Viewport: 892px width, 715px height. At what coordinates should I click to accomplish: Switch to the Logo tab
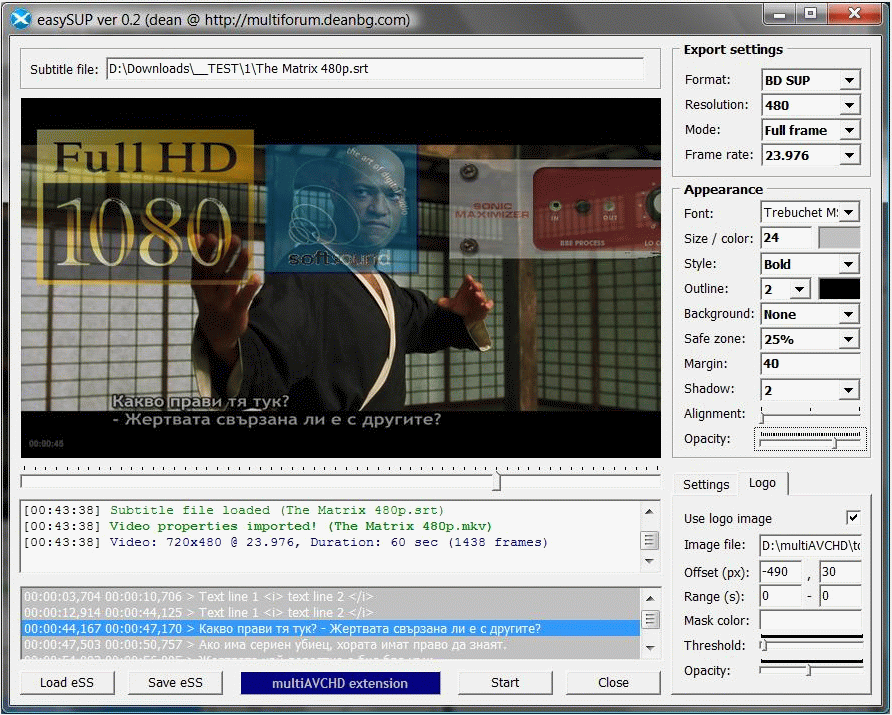tap(762, 483)
